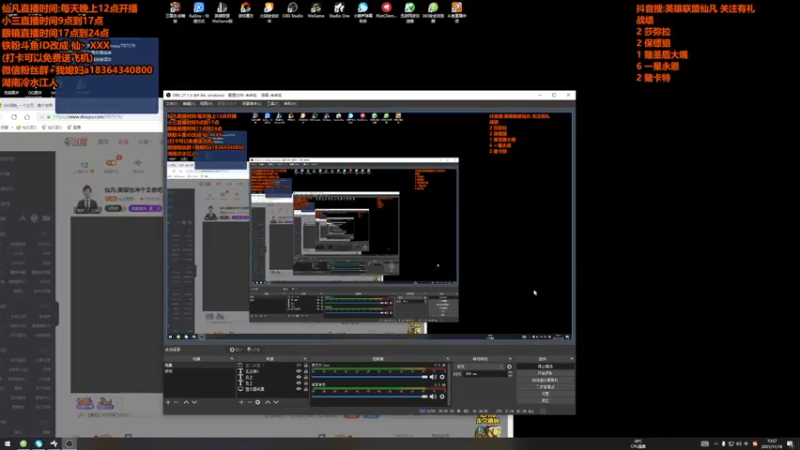Open the WeGame desktop shortcut

(x=316, y=10)
